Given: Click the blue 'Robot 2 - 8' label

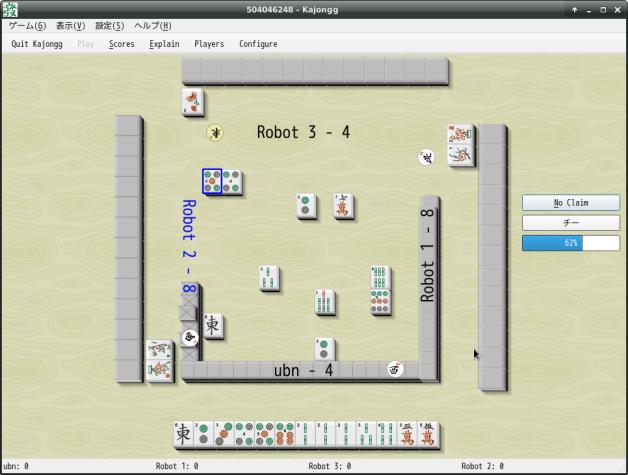Looking at the screenshot, I should click(189, 246).
